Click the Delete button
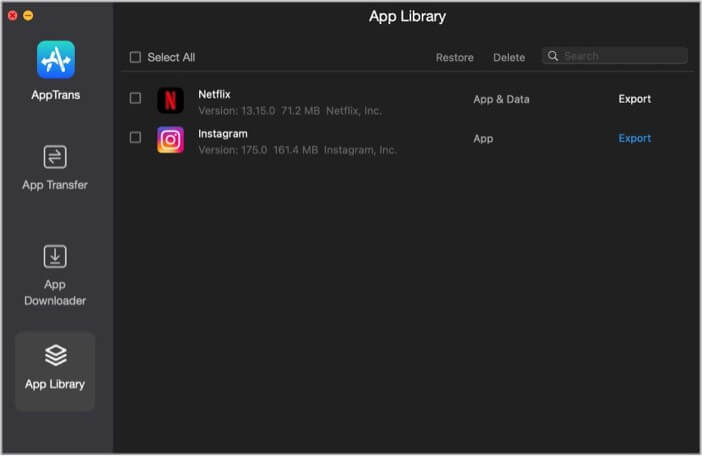This screenshot has width=702, height=456. click(x=509, y=58)
